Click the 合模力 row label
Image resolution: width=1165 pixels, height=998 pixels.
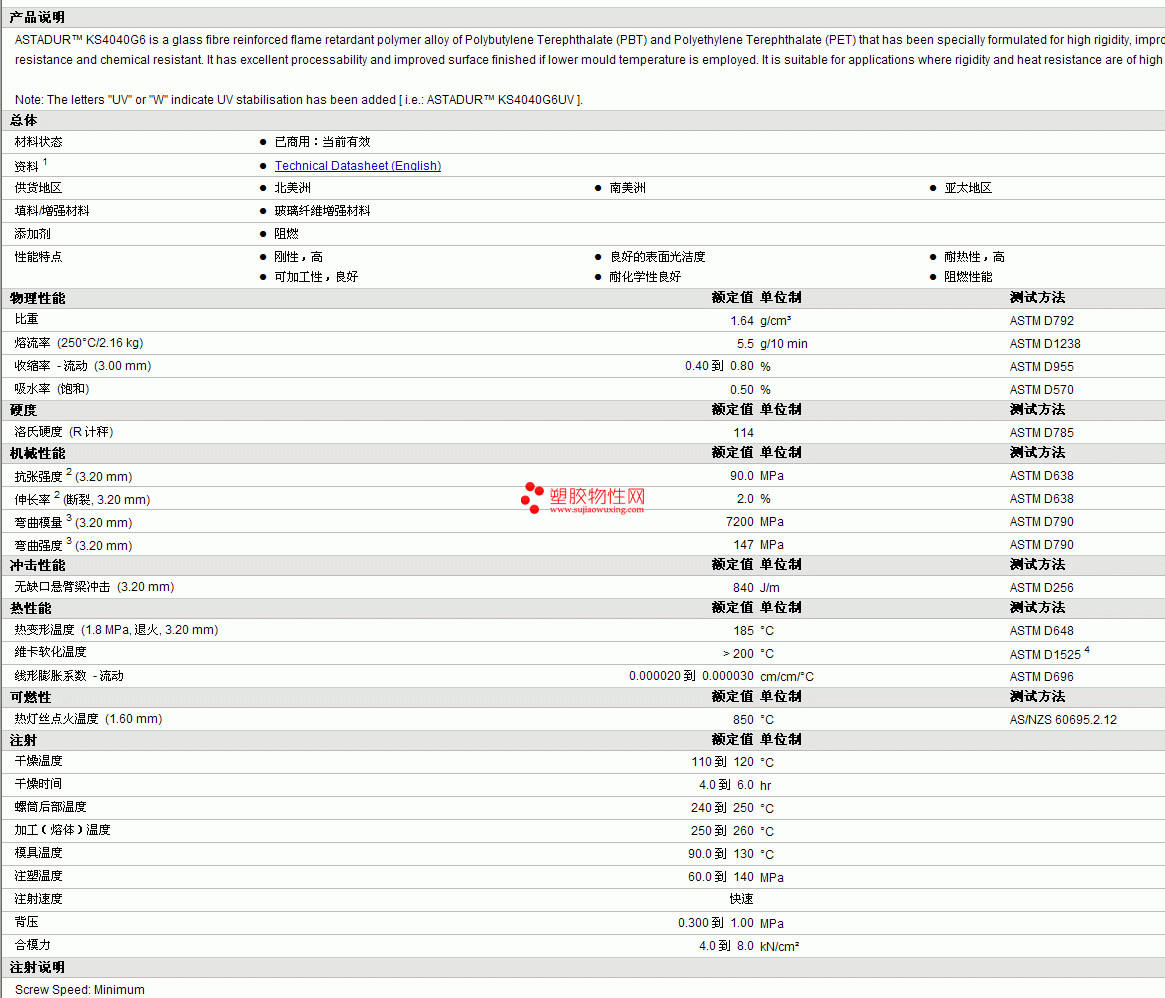point(33,946)
